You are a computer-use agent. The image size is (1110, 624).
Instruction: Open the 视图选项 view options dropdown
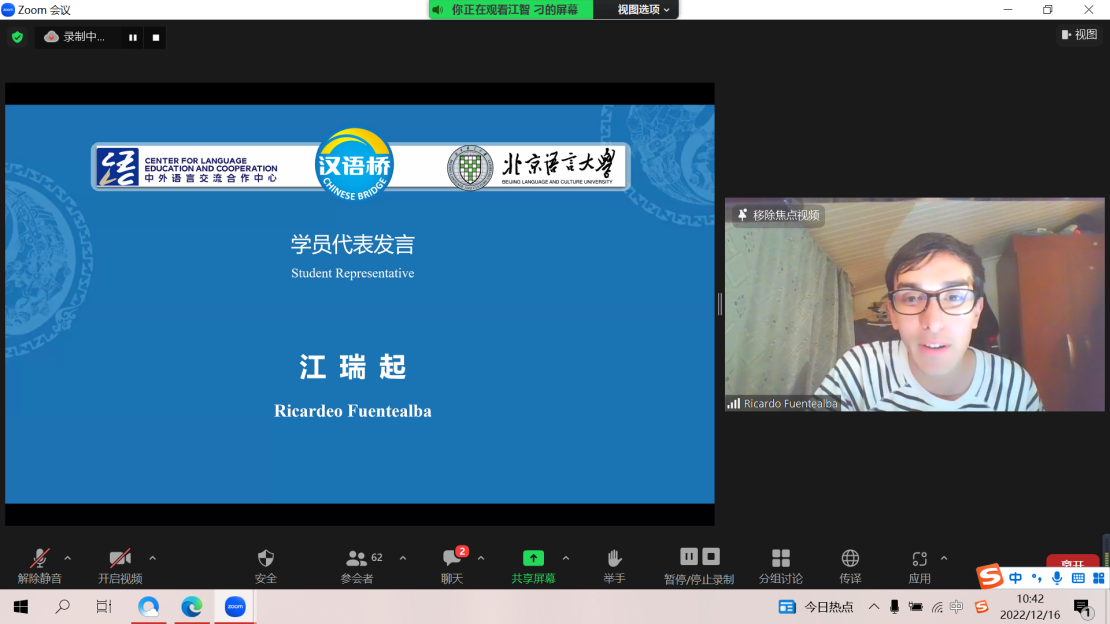(x=643, y=9)
